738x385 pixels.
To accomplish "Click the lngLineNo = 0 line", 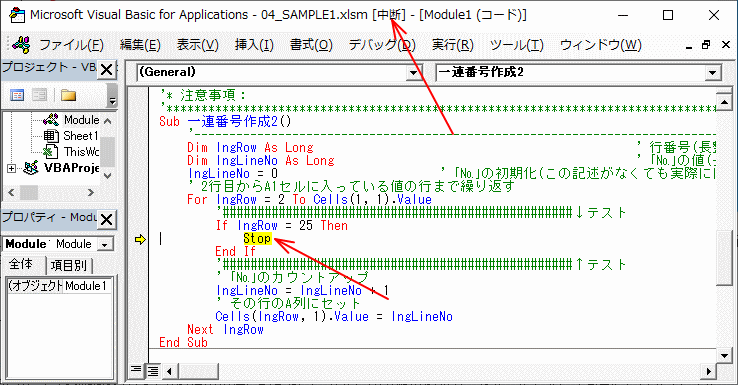I will pos(233,174).
